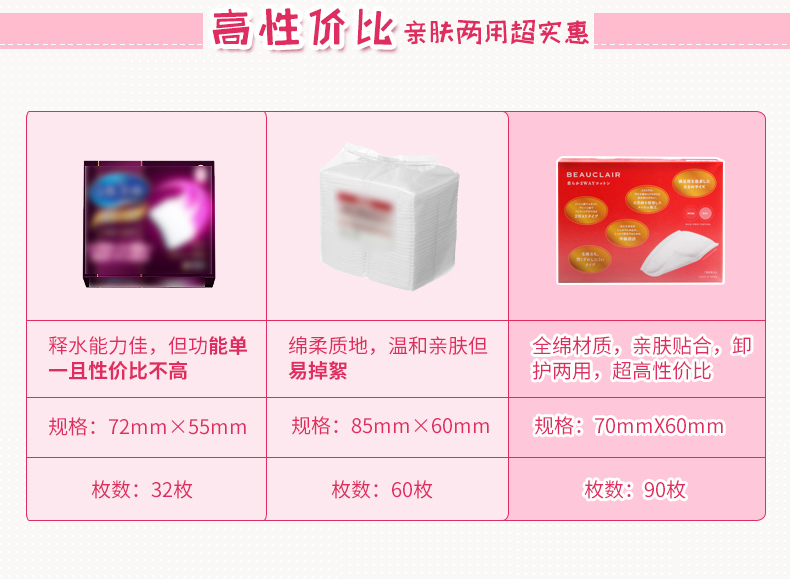Click the 亲肤两用超实惠 subtitle
This screenshot has width=790, height=579.
tap(496, 33)
